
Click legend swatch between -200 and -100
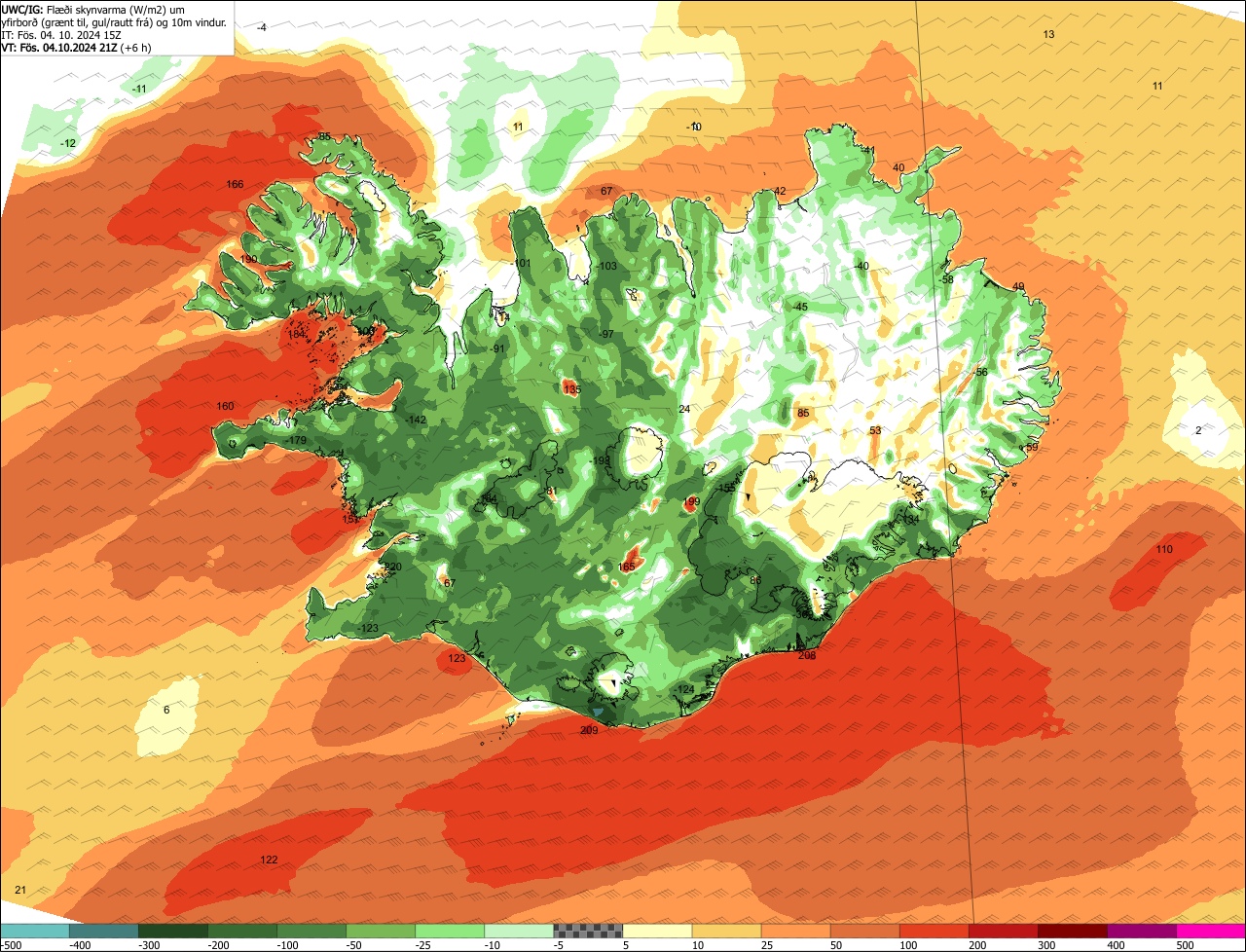pos(242,931)
